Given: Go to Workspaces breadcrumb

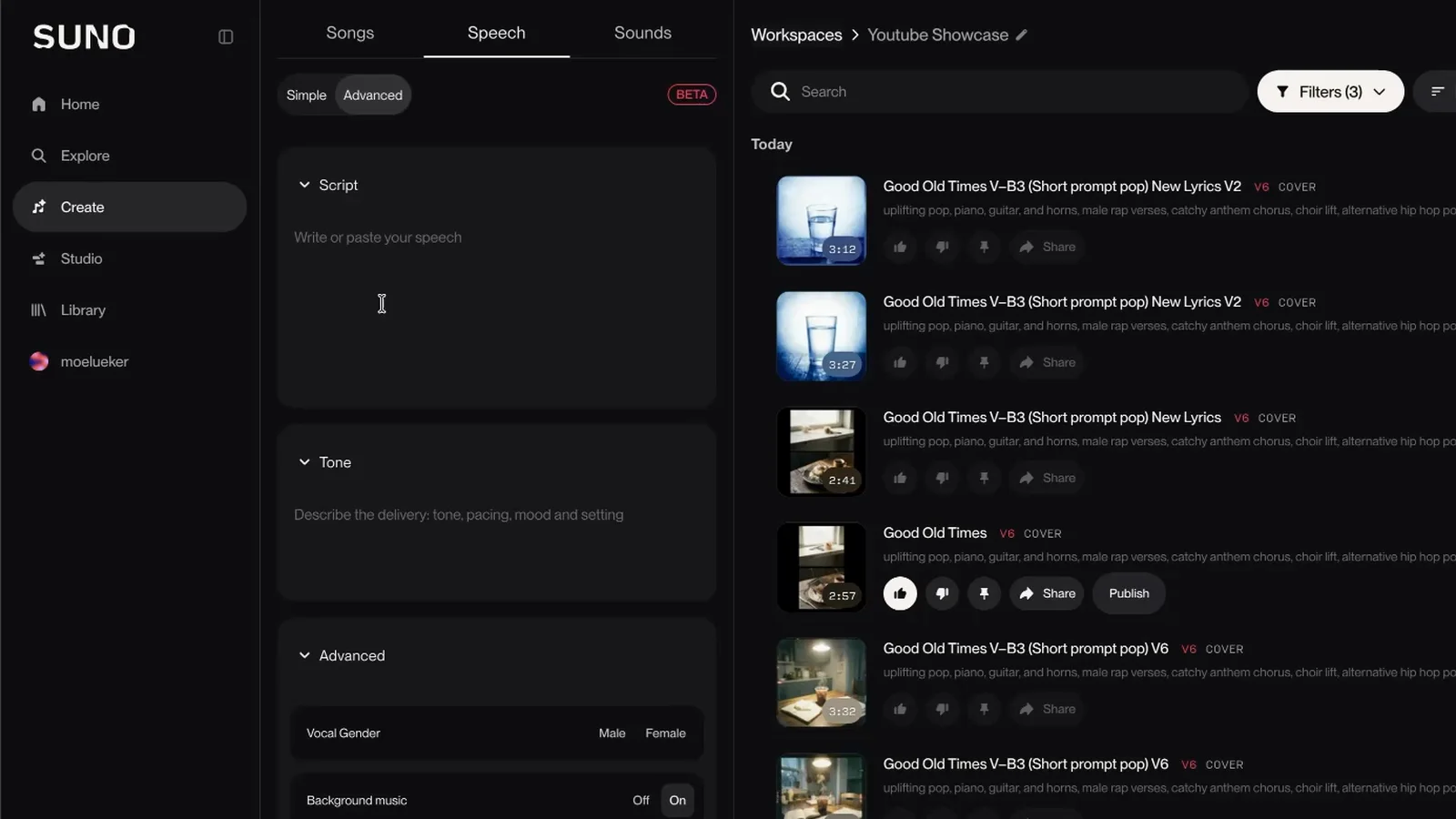Looking at the screenshot, I should [x=796, y=35].
